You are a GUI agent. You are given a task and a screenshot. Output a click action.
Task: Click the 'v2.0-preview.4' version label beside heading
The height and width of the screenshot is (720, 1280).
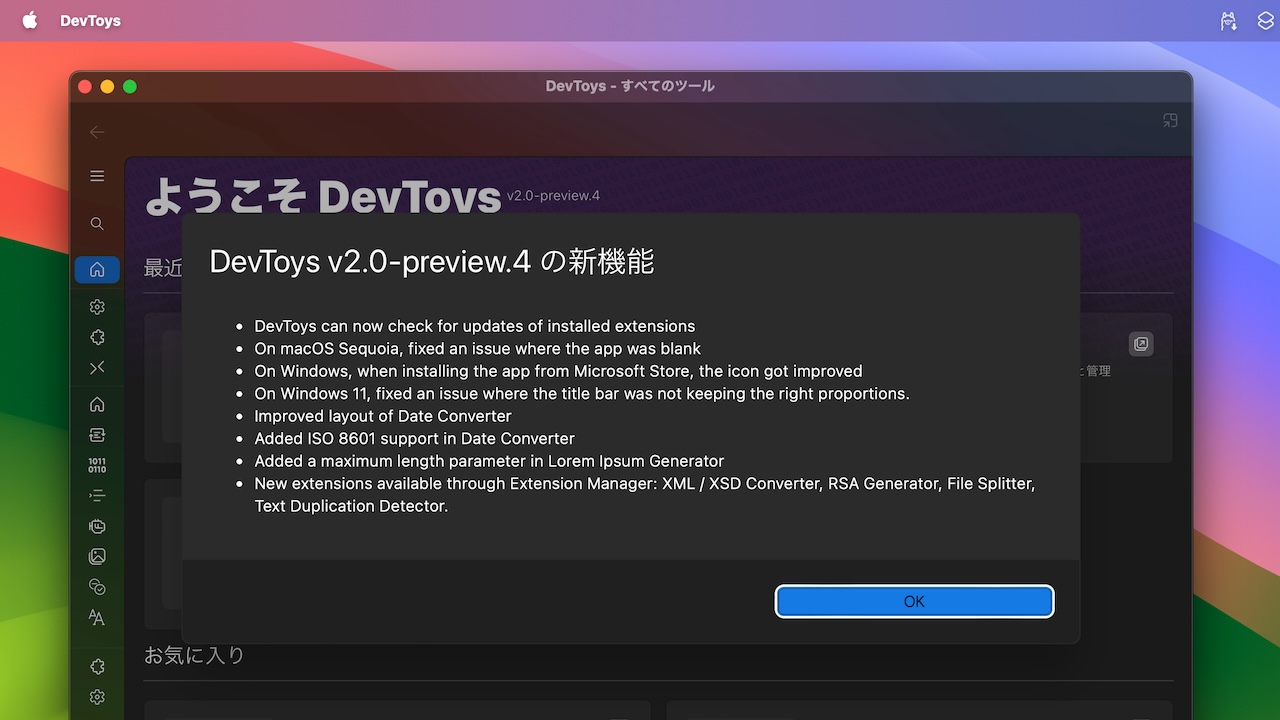553,196
